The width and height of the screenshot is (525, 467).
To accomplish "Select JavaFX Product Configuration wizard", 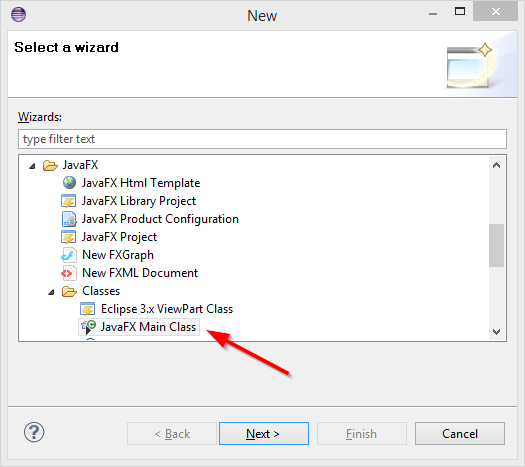I will 160,219.
